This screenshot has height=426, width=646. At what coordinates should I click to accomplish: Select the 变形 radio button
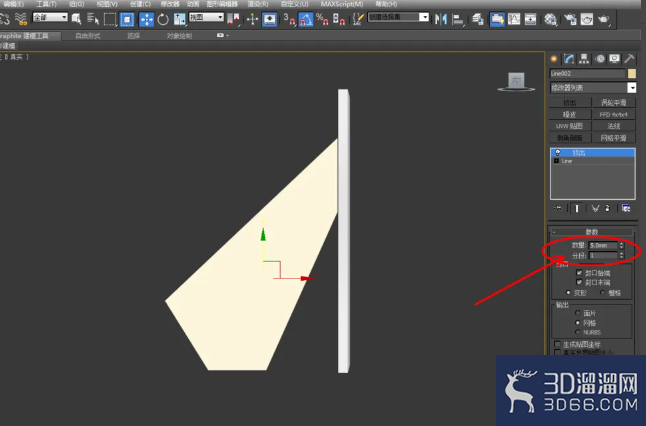point(569,293)
